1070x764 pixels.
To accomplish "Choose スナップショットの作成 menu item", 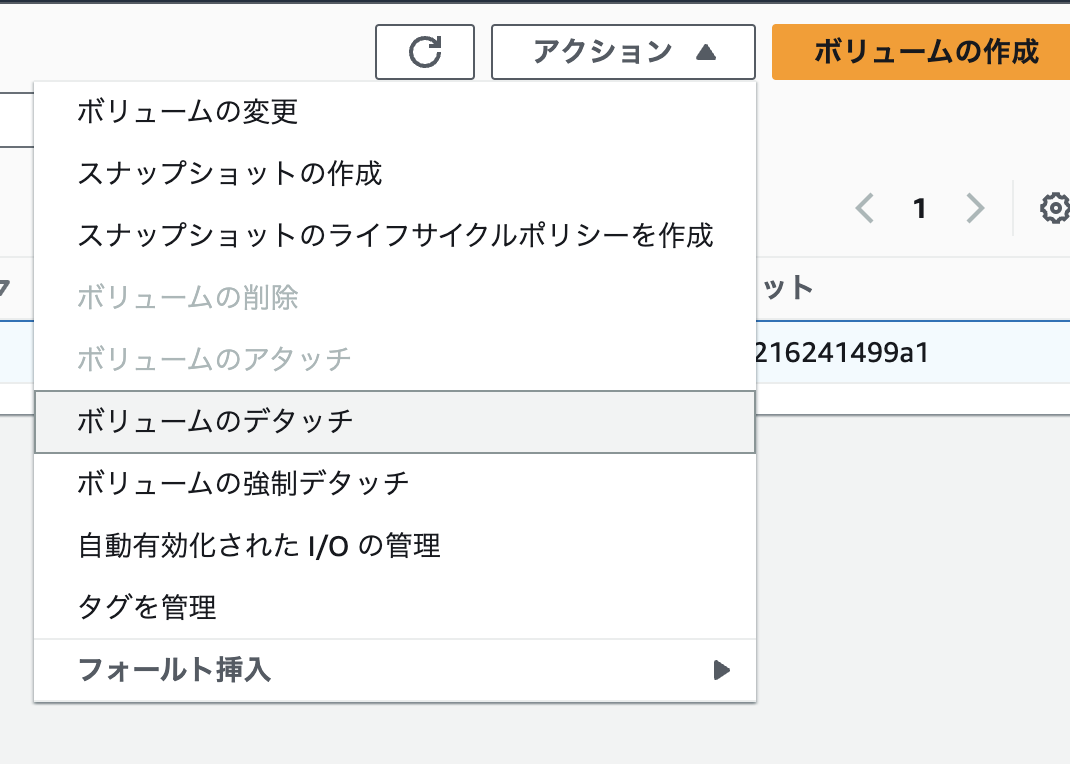I will point(230,174).
